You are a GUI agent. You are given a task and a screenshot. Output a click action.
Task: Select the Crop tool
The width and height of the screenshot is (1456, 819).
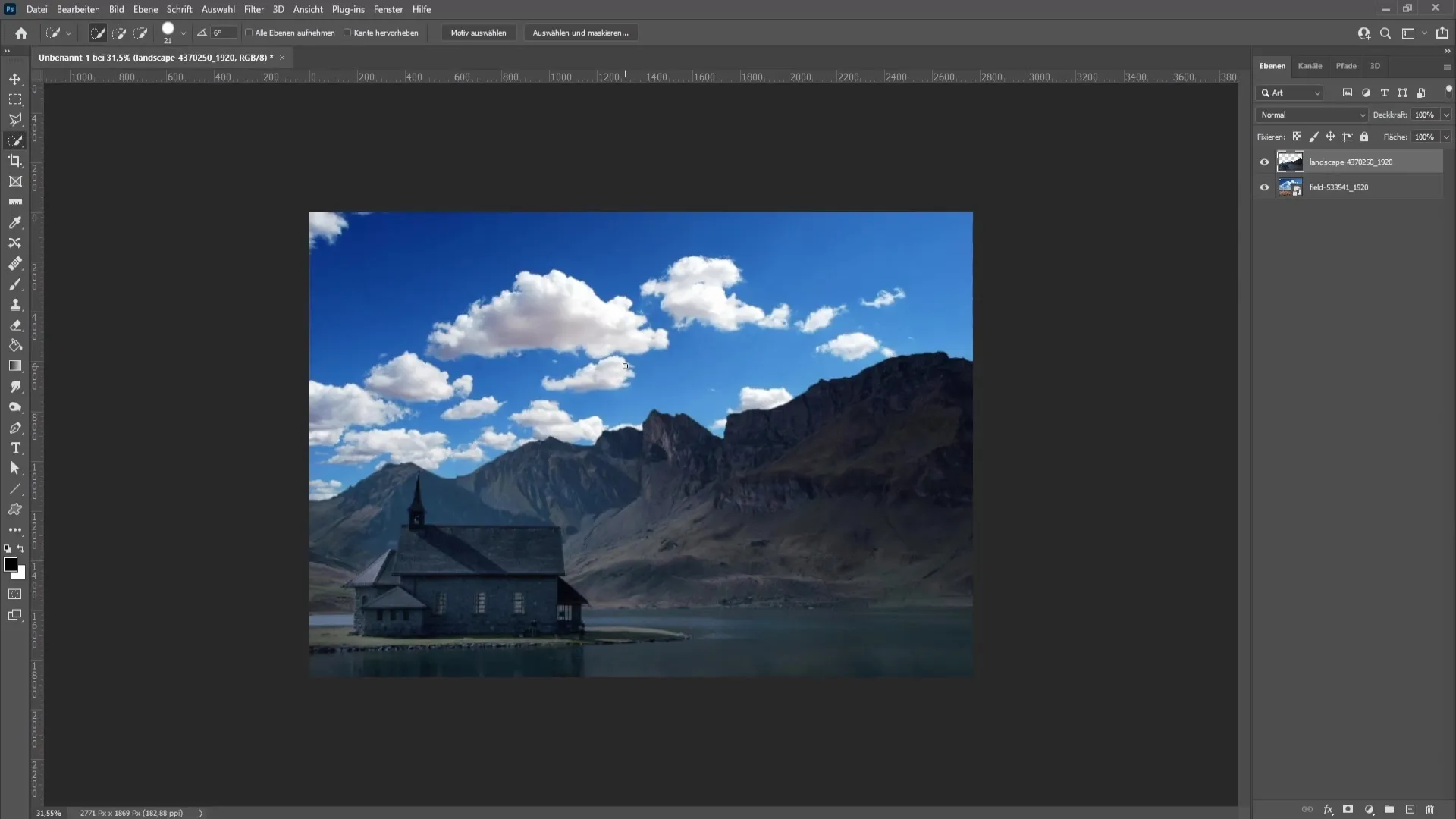tap(15, 161)
